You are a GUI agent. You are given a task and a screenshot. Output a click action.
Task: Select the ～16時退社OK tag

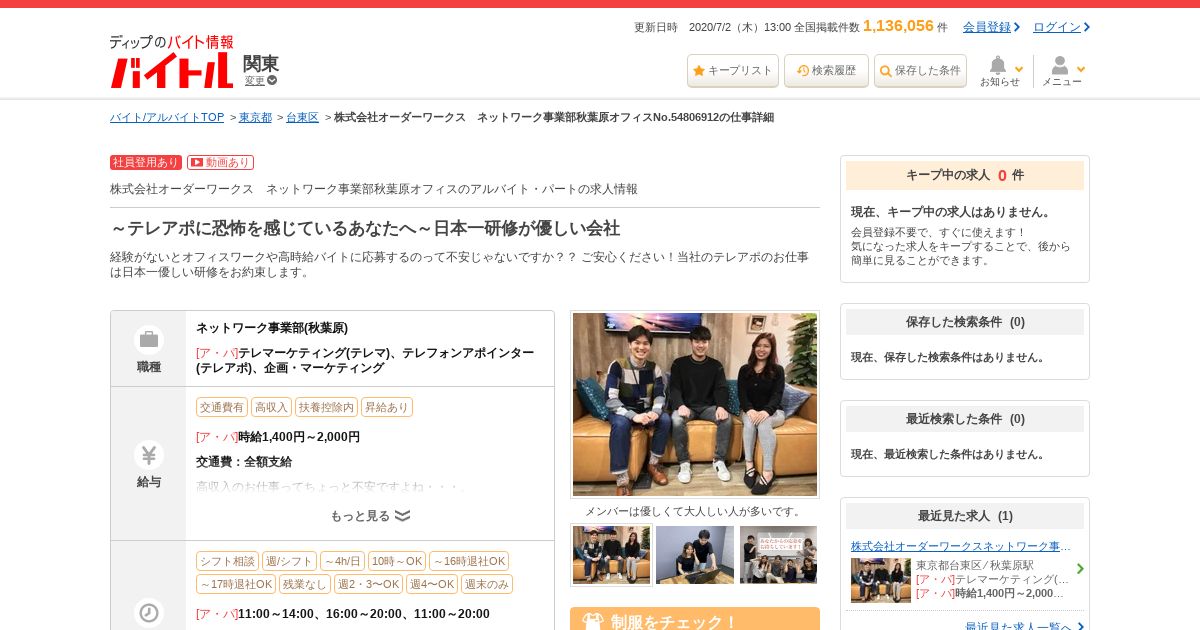[469, 561]
